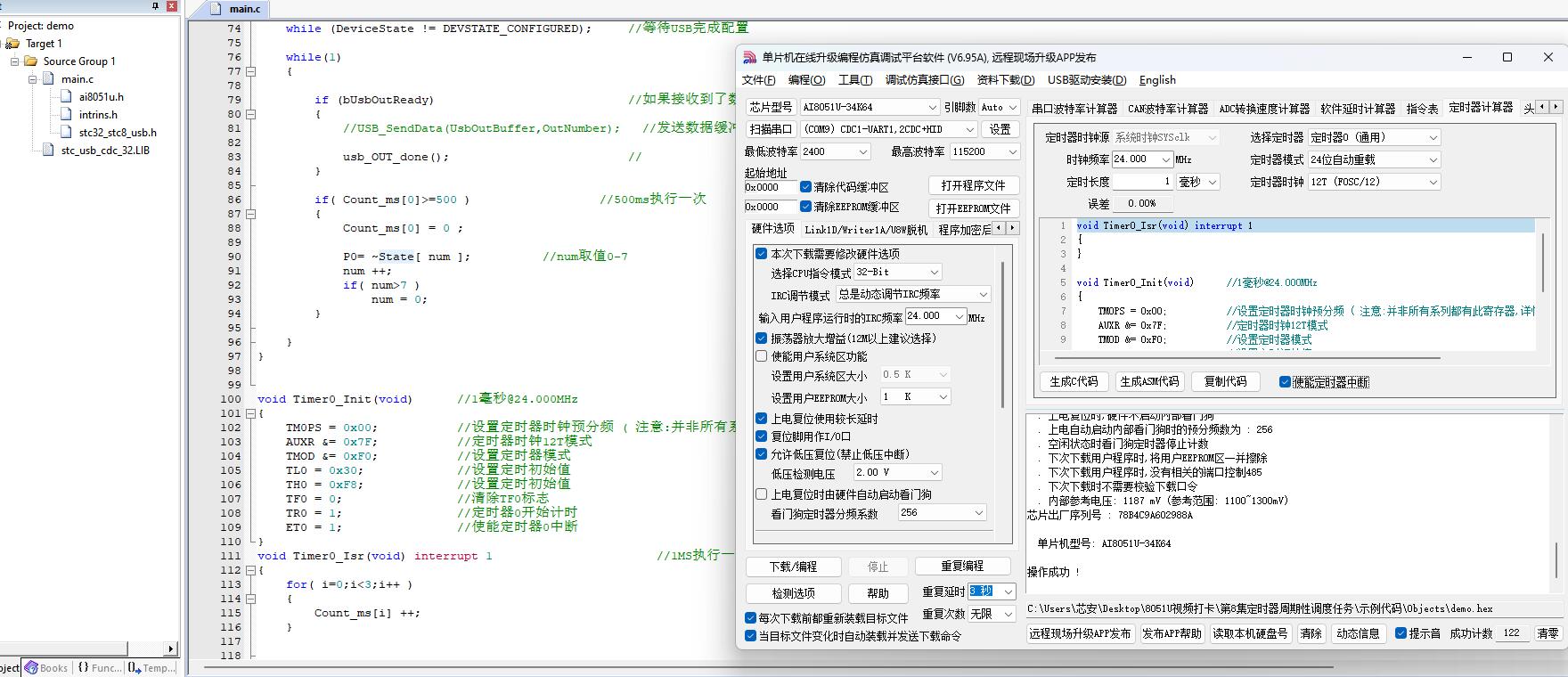
Task: Collapse the main.c tree node
Action: tap(32, 79)
